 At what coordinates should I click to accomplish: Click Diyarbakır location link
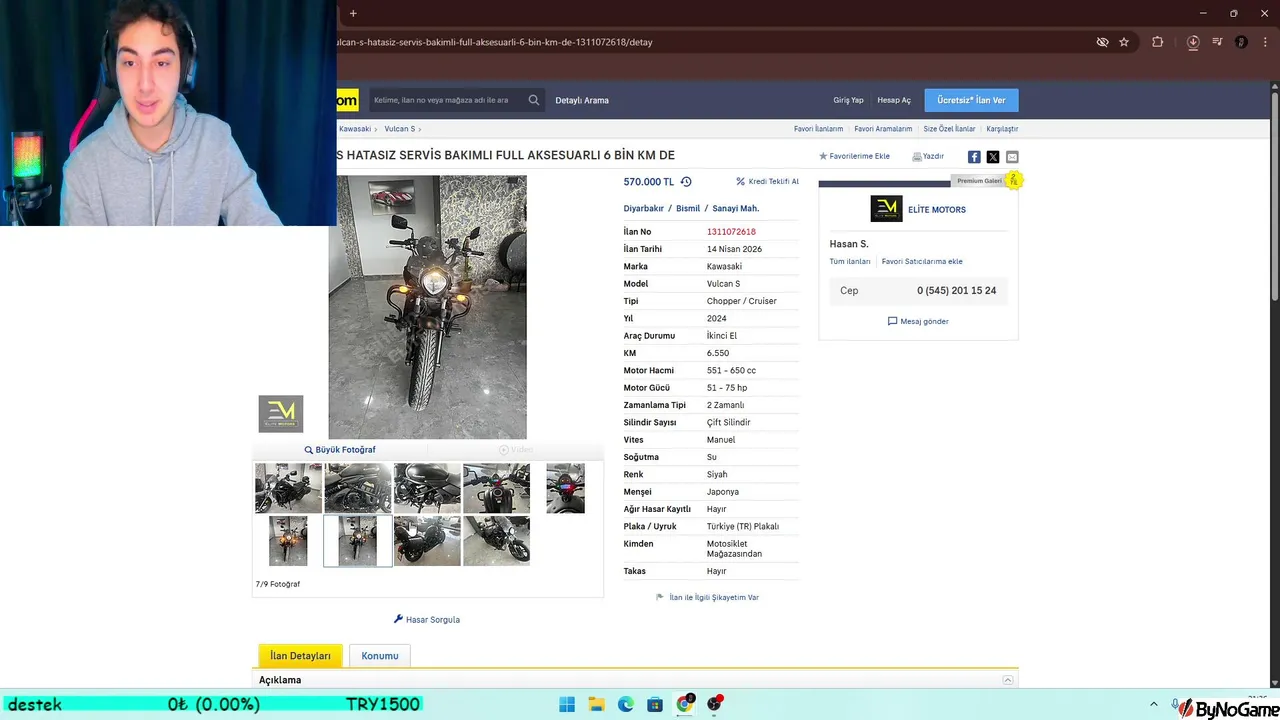click(x=644, y=209)
